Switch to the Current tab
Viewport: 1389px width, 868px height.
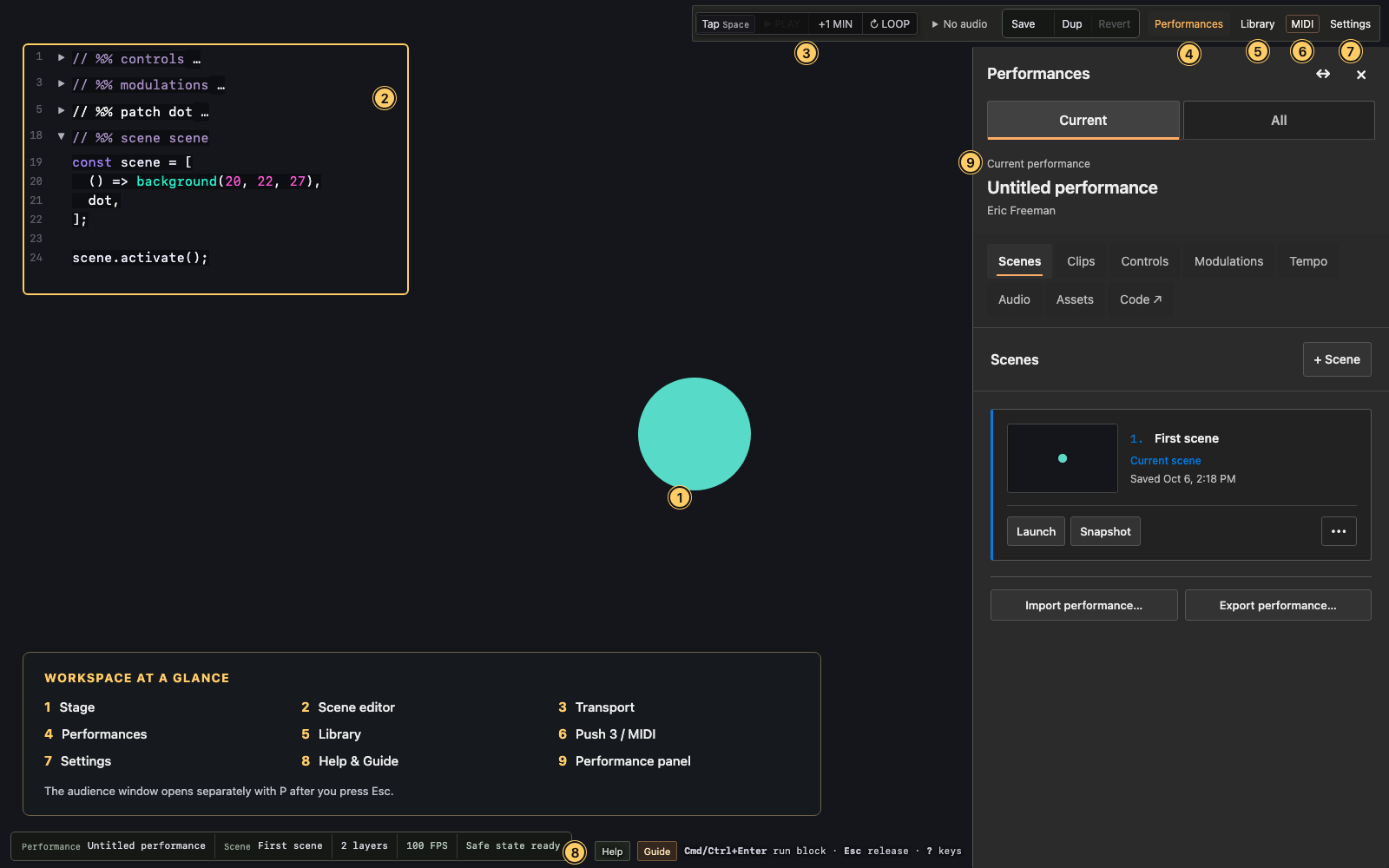click(x=1083, y=121)
